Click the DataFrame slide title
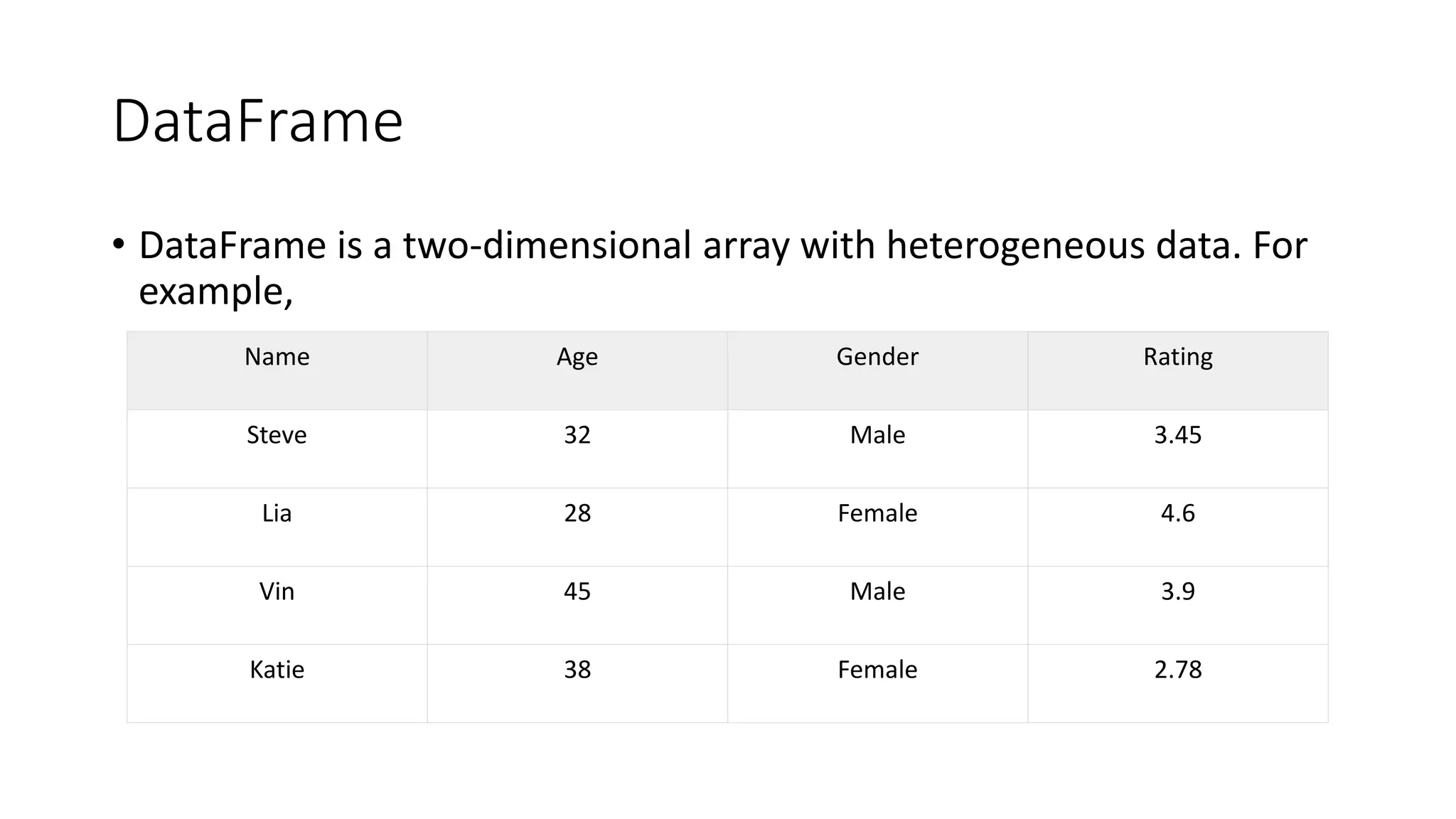 257,122
